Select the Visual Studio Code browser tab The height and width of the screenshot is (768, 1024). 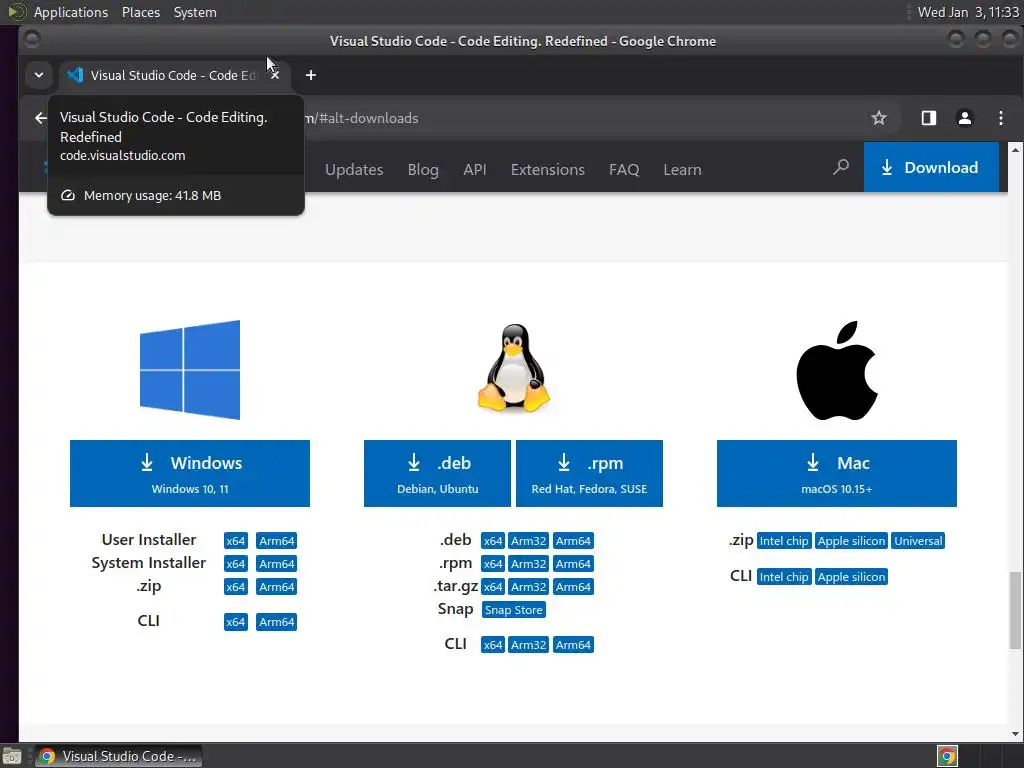pos(173,75)
